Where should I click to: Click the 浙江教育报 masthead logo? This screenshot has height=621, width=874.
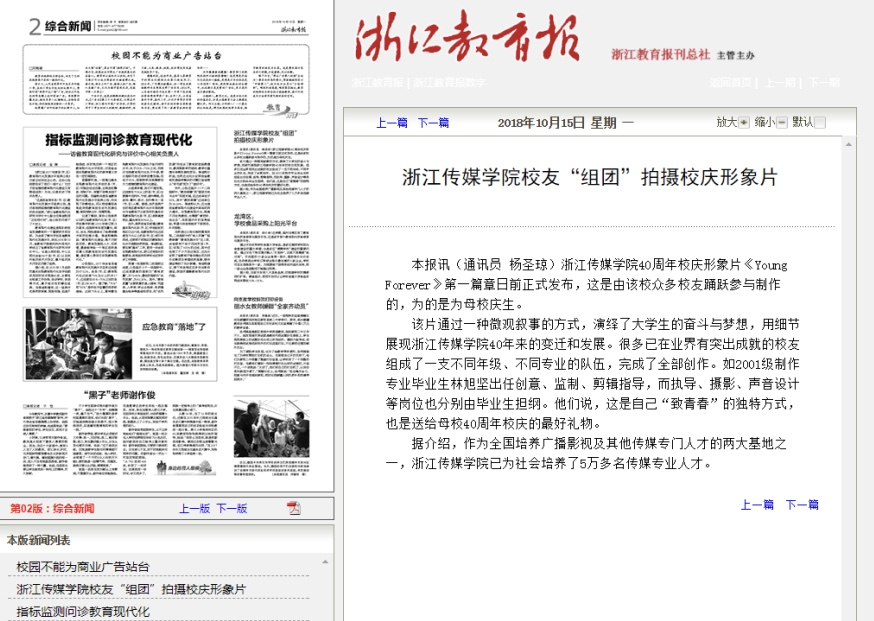coord(467,37)
